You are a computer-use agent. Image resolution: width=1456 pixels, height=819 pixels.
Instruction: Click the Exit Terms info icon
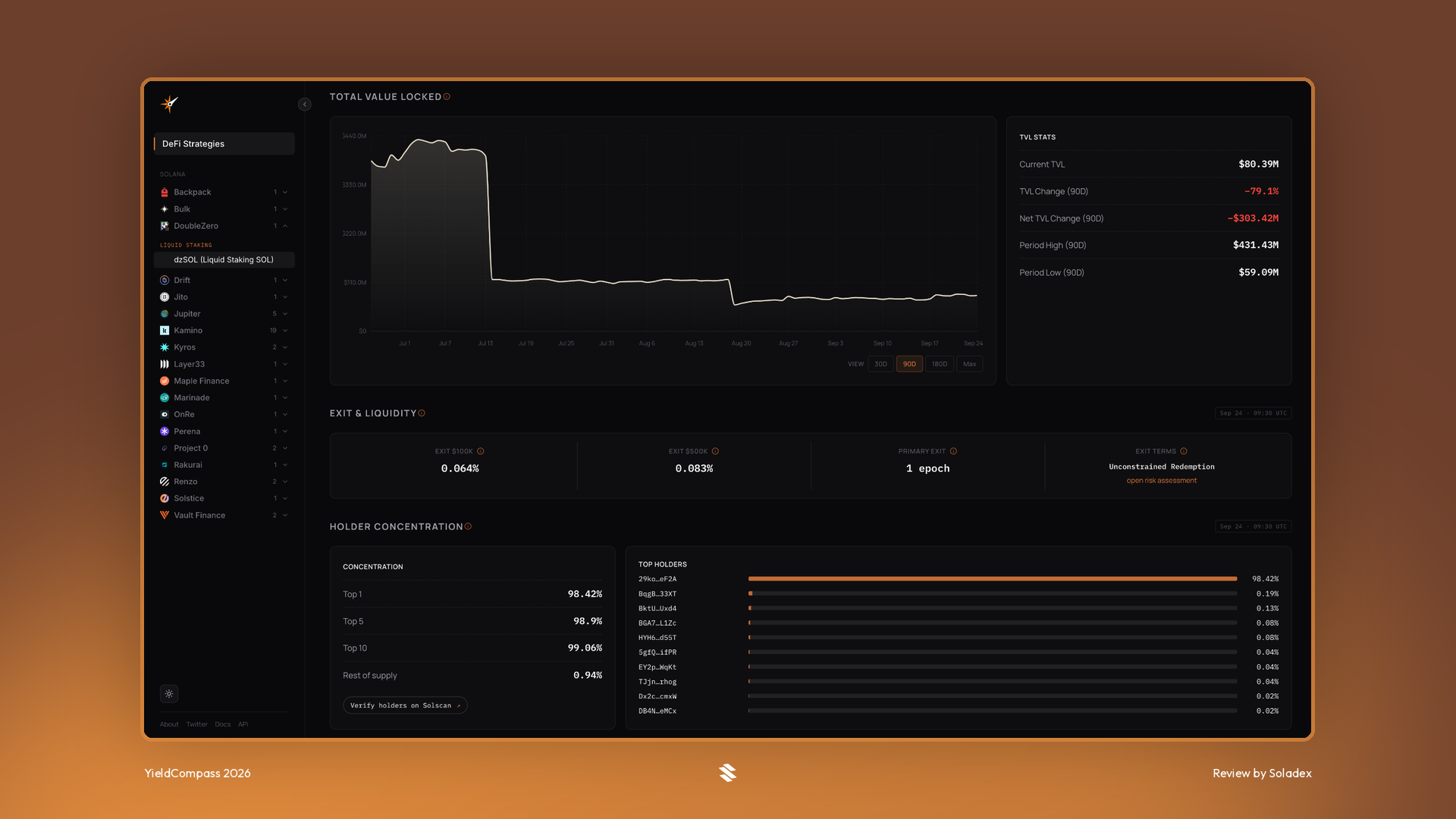1184,451
